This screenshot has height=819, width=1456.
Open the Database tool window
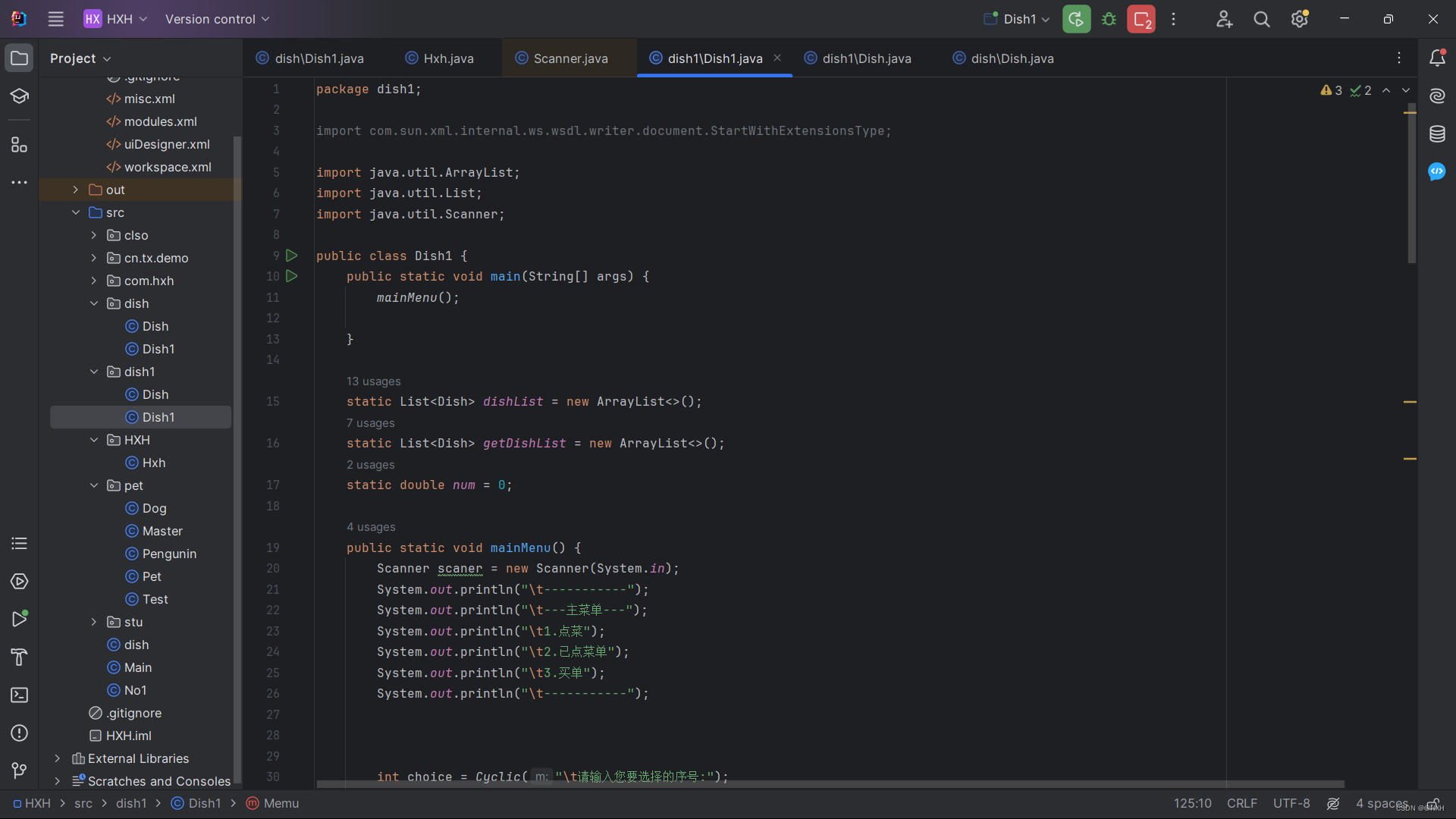(x=1437, y=134)
